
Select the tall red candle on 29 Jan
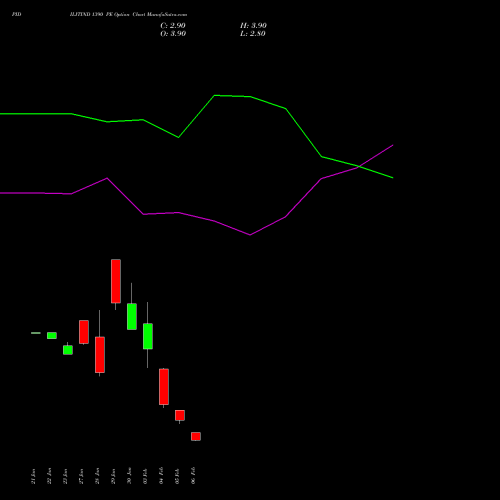(116, 281)
